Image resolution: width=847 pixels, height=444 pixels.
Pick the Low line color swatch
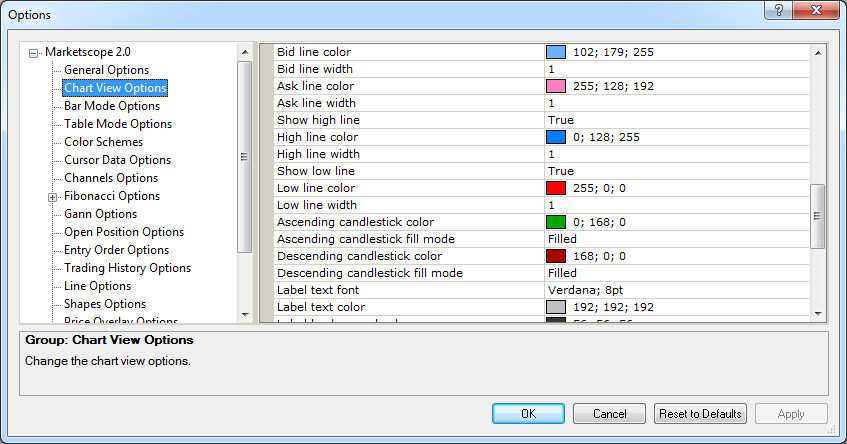[x=556, y=188]
